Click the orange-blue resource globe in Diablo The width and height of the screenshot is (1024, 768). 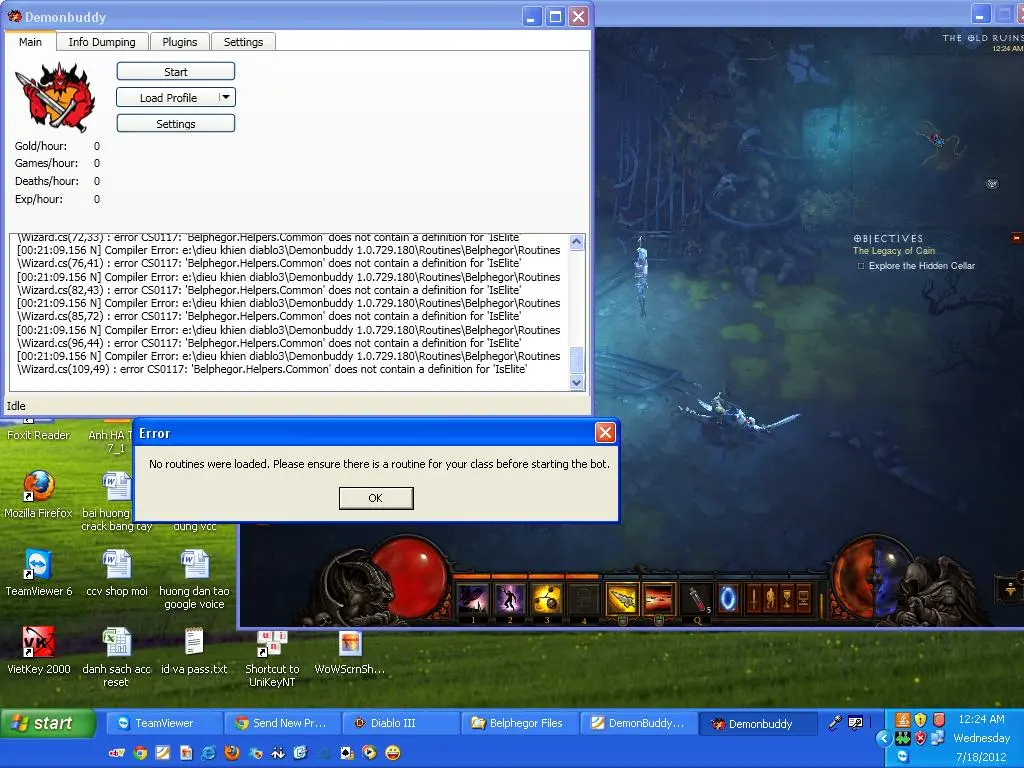[872, 579]
